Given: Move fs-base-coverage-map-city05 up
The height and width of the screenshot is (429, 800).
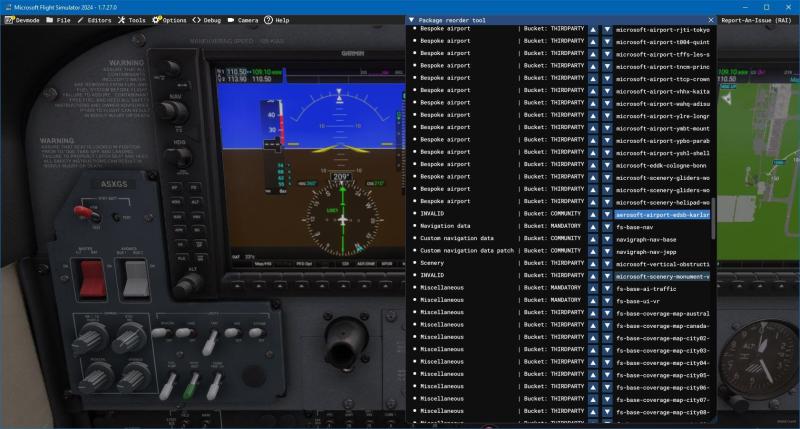Looking at the screenshot, I should point(593,375).
